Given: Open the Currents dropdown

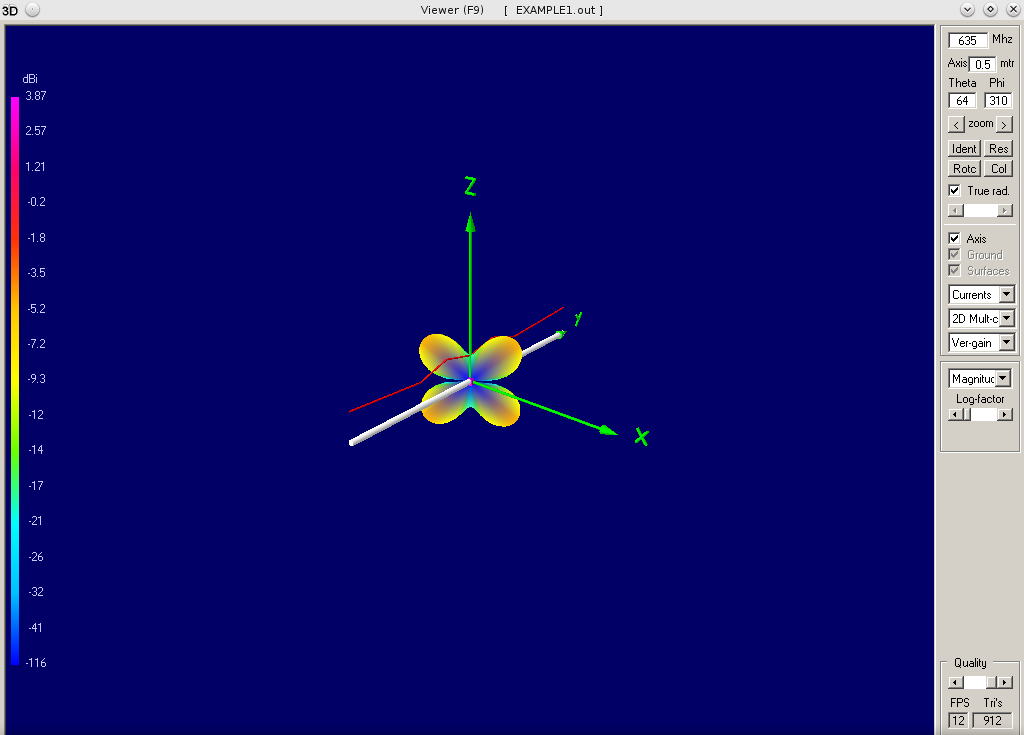Looking at the screenshot, I should click(1007, 294).
